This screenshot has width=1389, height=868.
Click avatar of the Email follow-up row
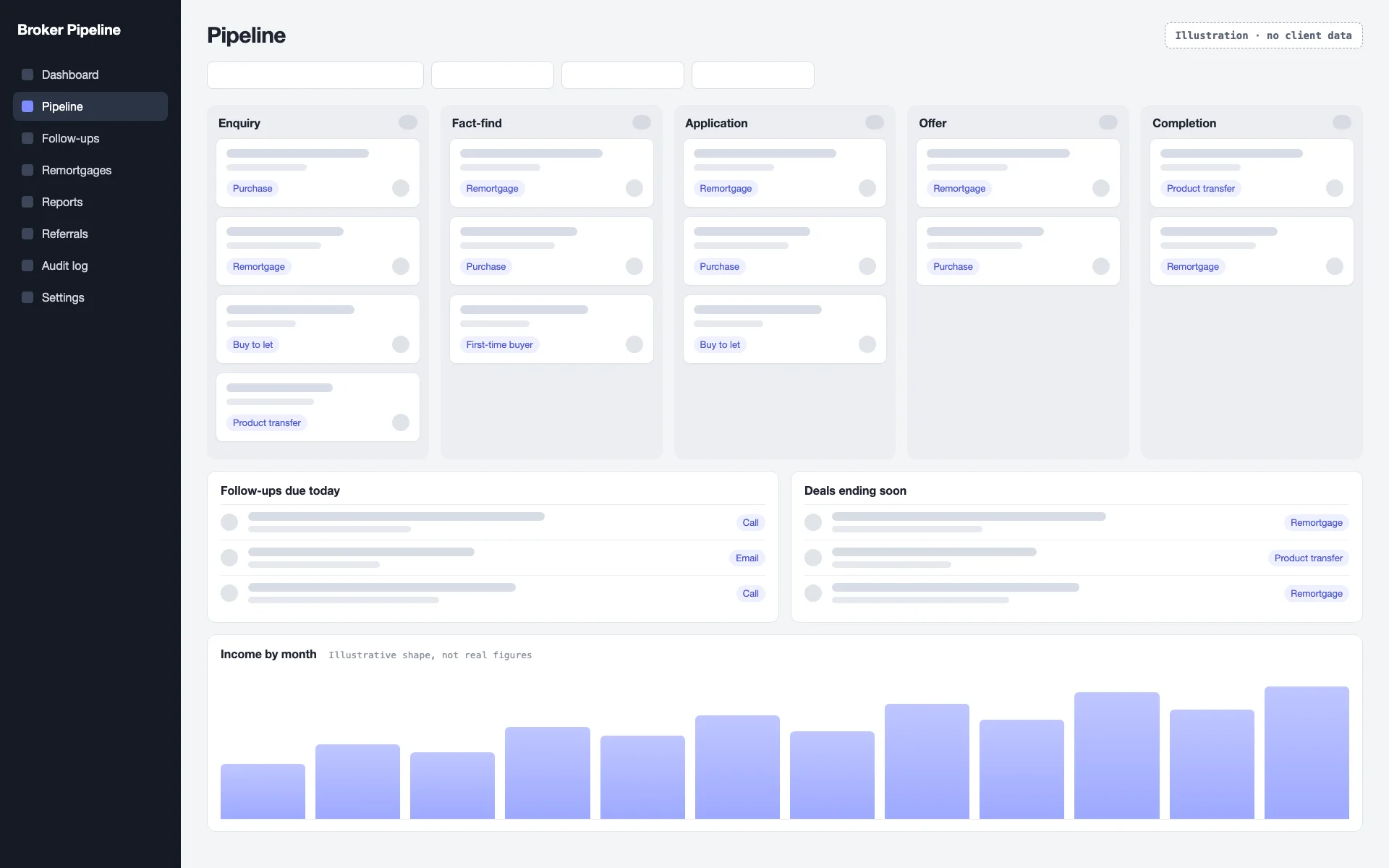click(x=229, y=558)
